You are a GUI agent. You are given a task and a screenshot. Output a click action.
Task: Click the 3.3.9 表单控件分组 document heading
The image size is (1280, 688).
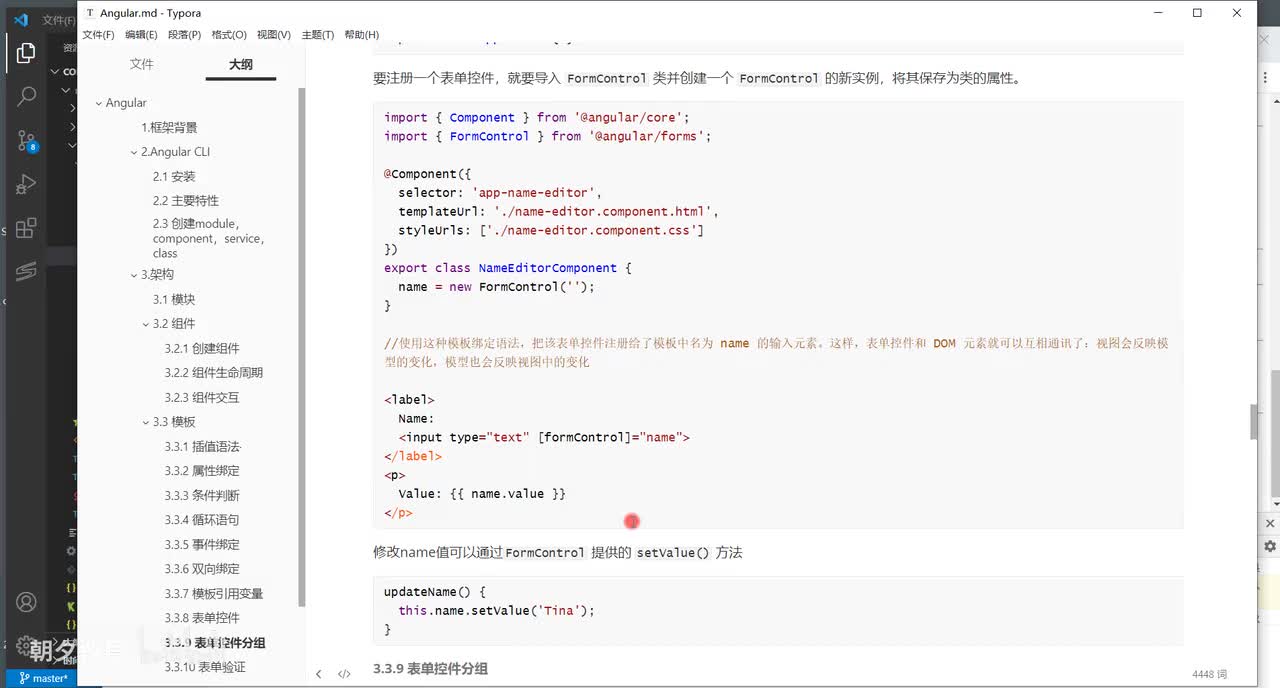pyautogui.click(x=430, y=668)
